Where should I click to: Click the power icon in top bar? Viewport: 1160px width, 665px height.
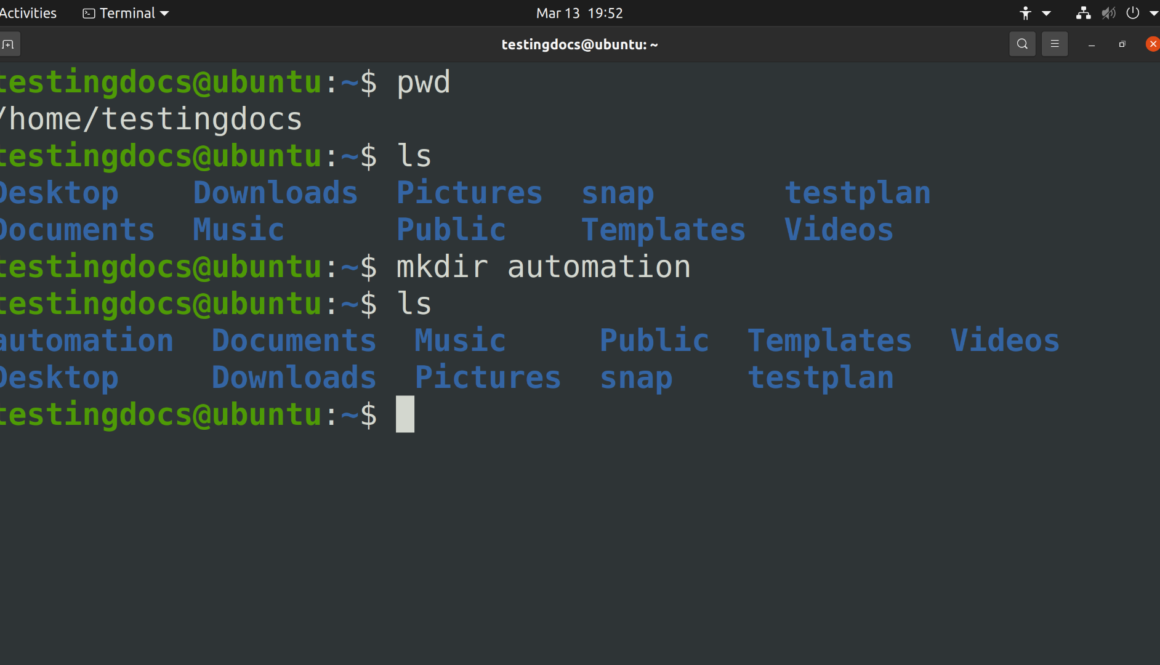tap(1132, 14)
